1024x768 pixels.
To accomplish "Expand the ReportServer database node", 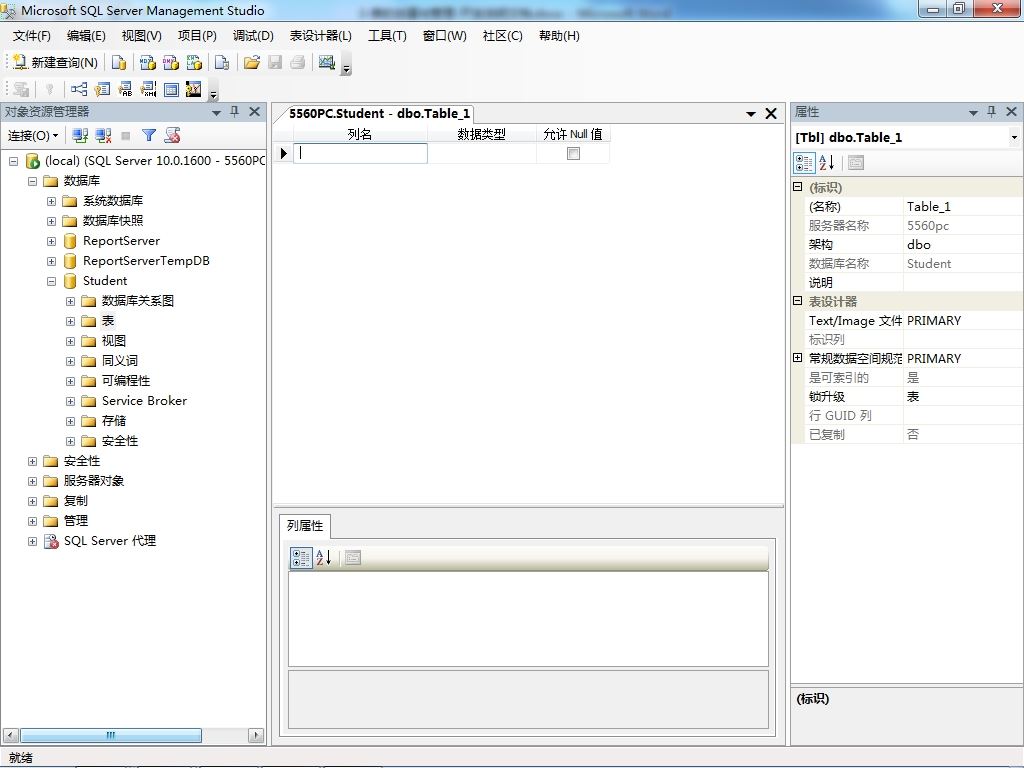I will click(x=51, y=242).
